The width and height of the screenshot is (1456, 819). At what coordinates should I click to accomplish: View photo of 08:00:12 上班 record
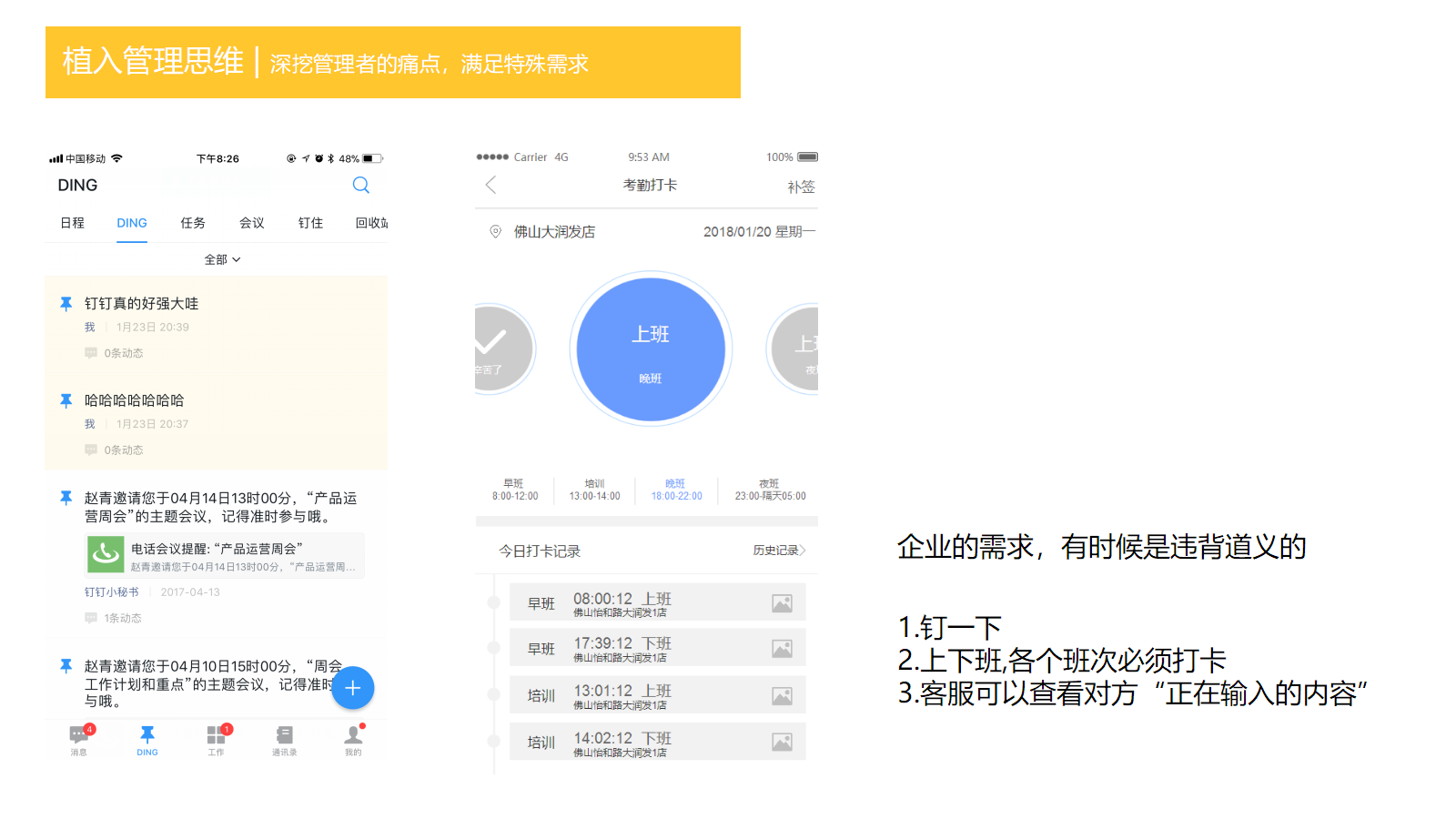[x=782, y=603]
